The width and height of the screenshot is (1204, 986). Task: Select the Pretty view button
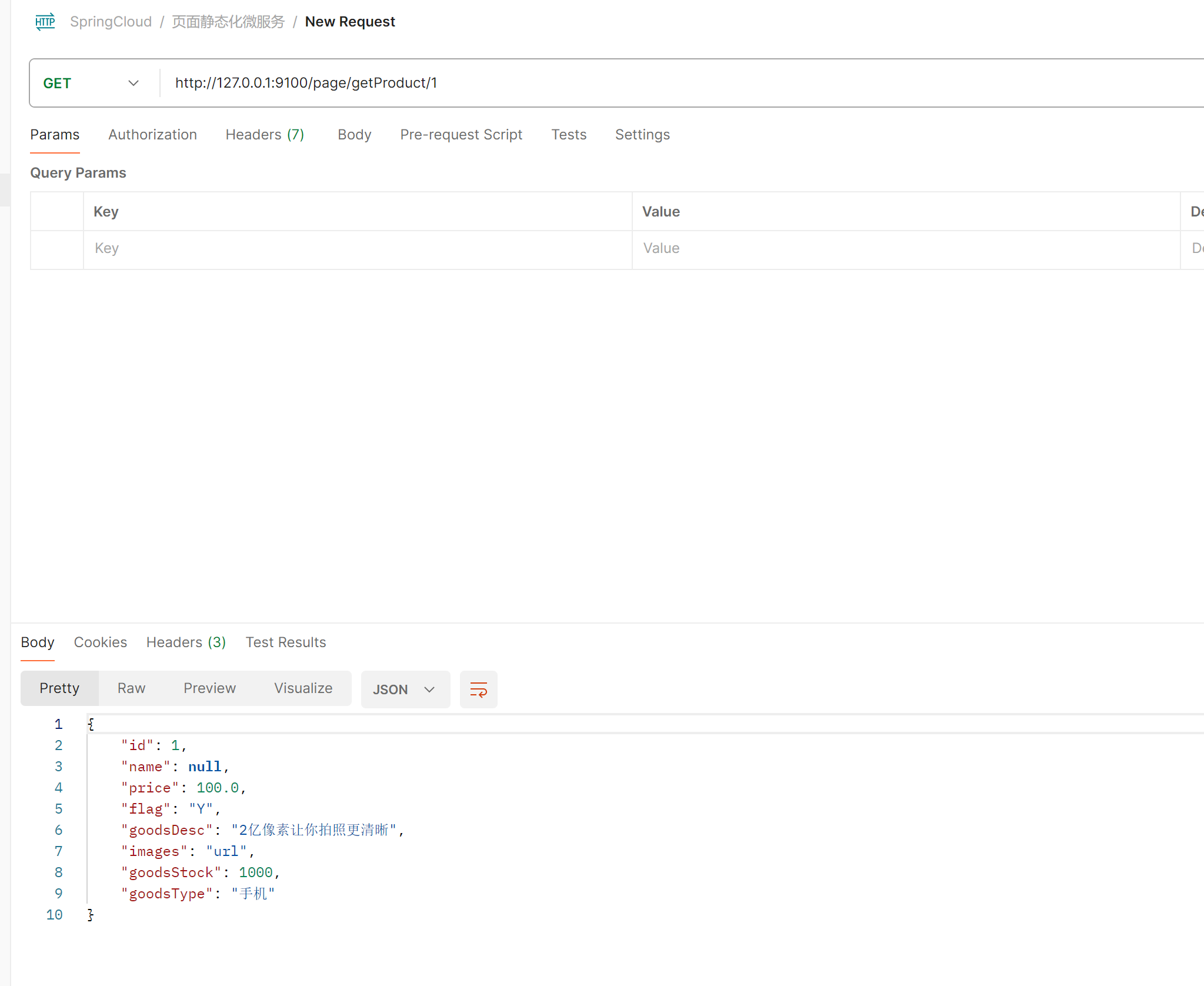(59, 688)
